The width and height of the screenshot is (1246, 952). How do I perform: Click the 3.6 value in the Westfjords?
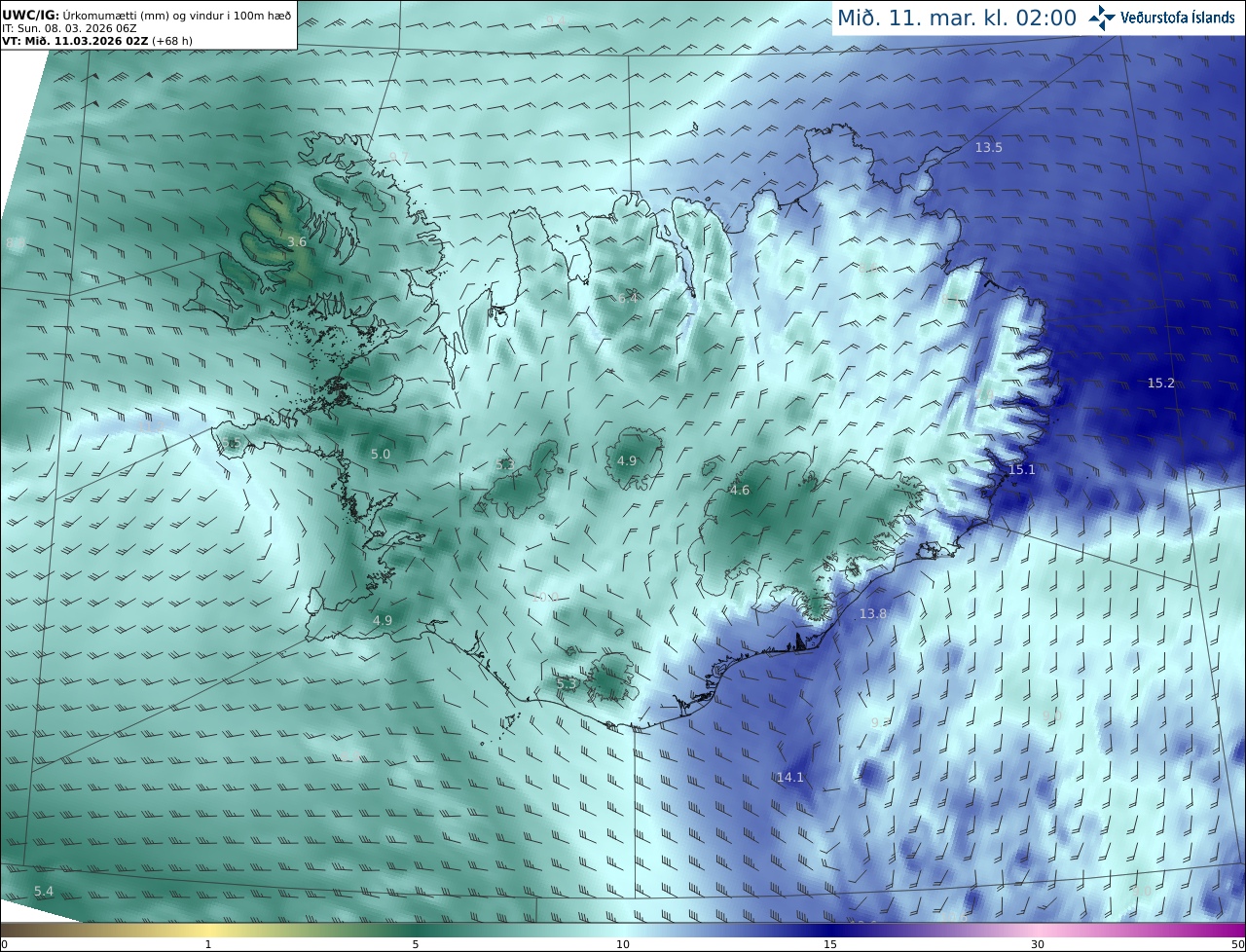click(x=297, y=241)
